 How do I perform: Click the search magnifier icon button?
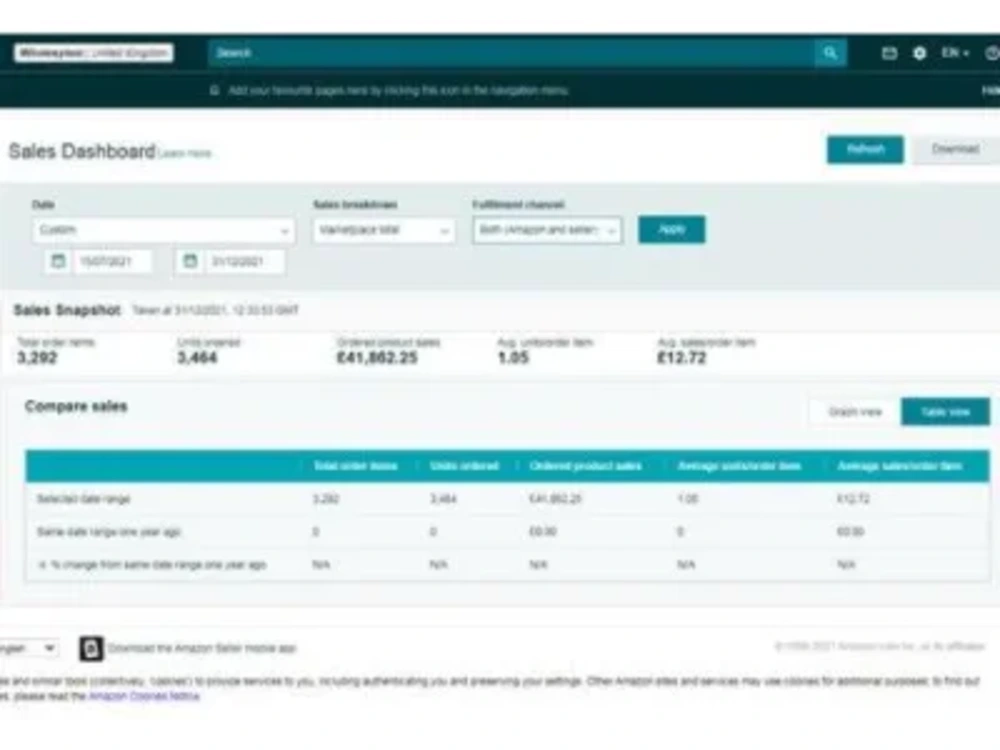tap(830, 53)
